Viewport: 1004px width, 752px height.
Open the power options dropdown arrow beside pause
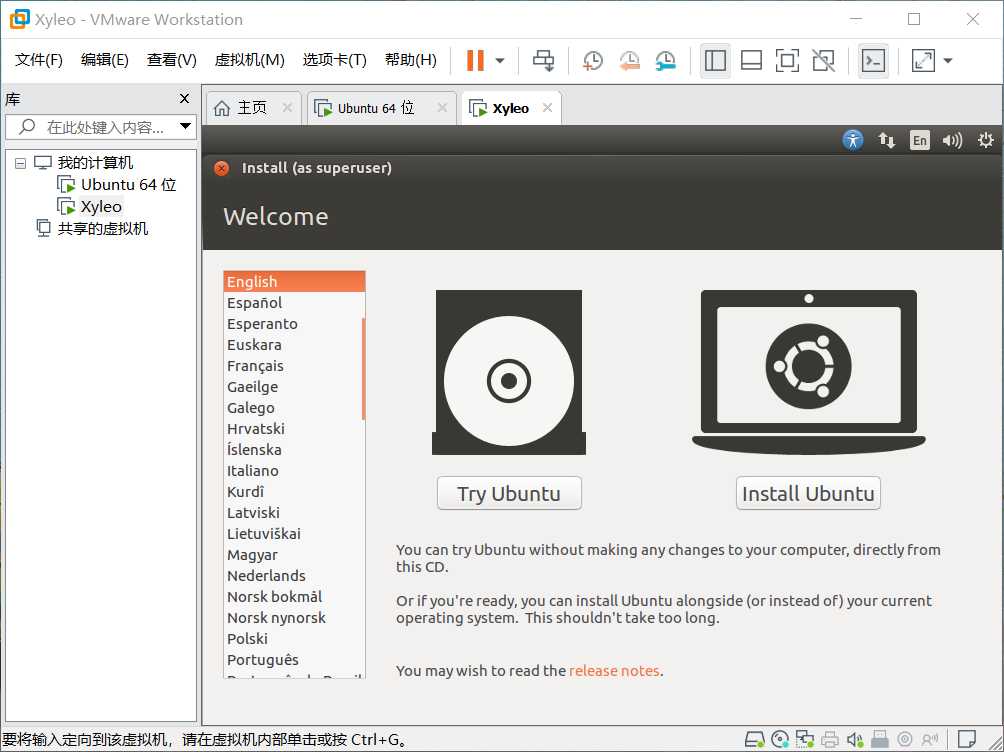500,61
